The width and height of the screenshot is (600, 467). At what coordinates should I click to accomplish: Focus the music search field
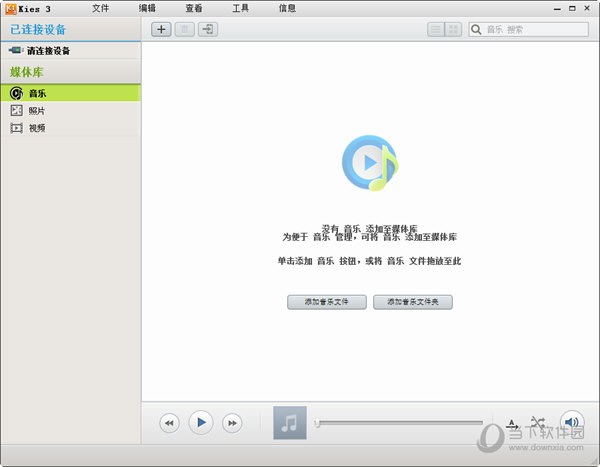tap(528, 29)
